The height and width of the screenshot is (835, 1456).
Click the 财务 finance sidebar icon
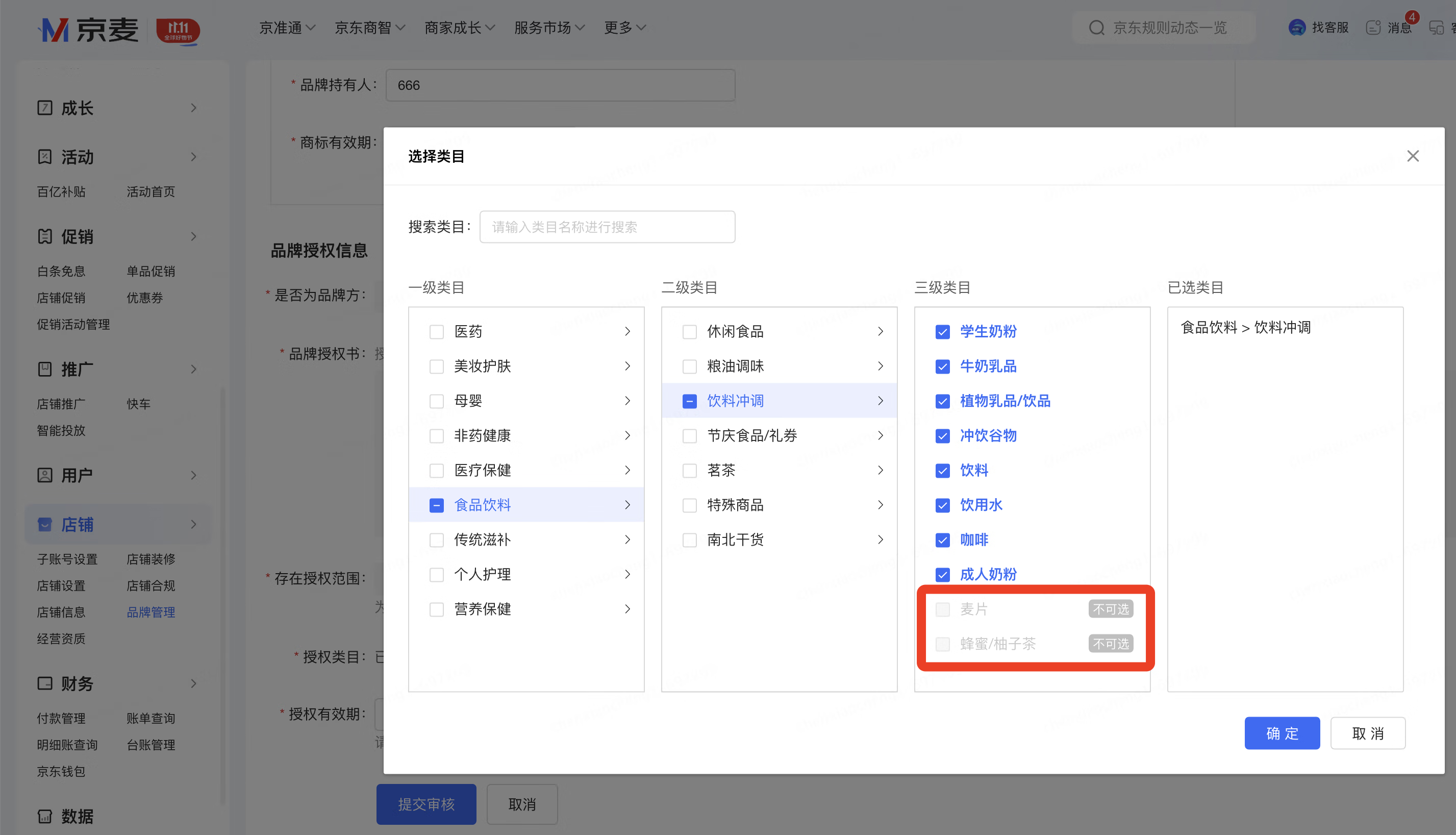click(x=45, y=683)
